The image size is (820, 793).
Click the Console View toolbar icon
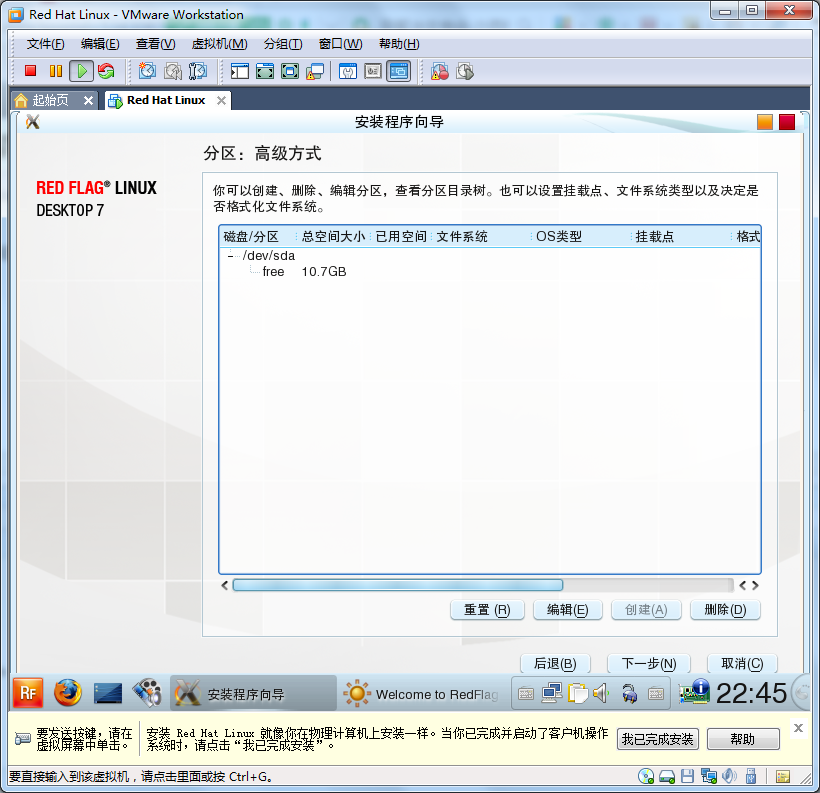pos(398,71)
